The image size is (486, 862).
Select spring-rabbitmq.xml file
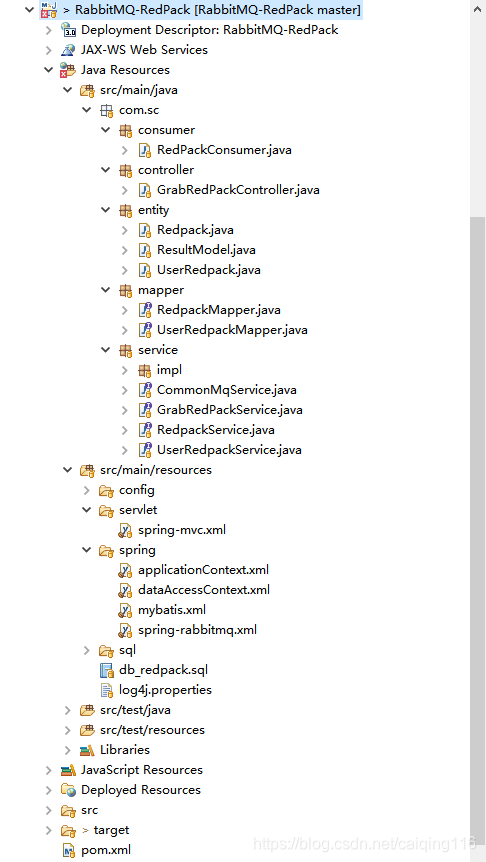[x=197, y=630]
